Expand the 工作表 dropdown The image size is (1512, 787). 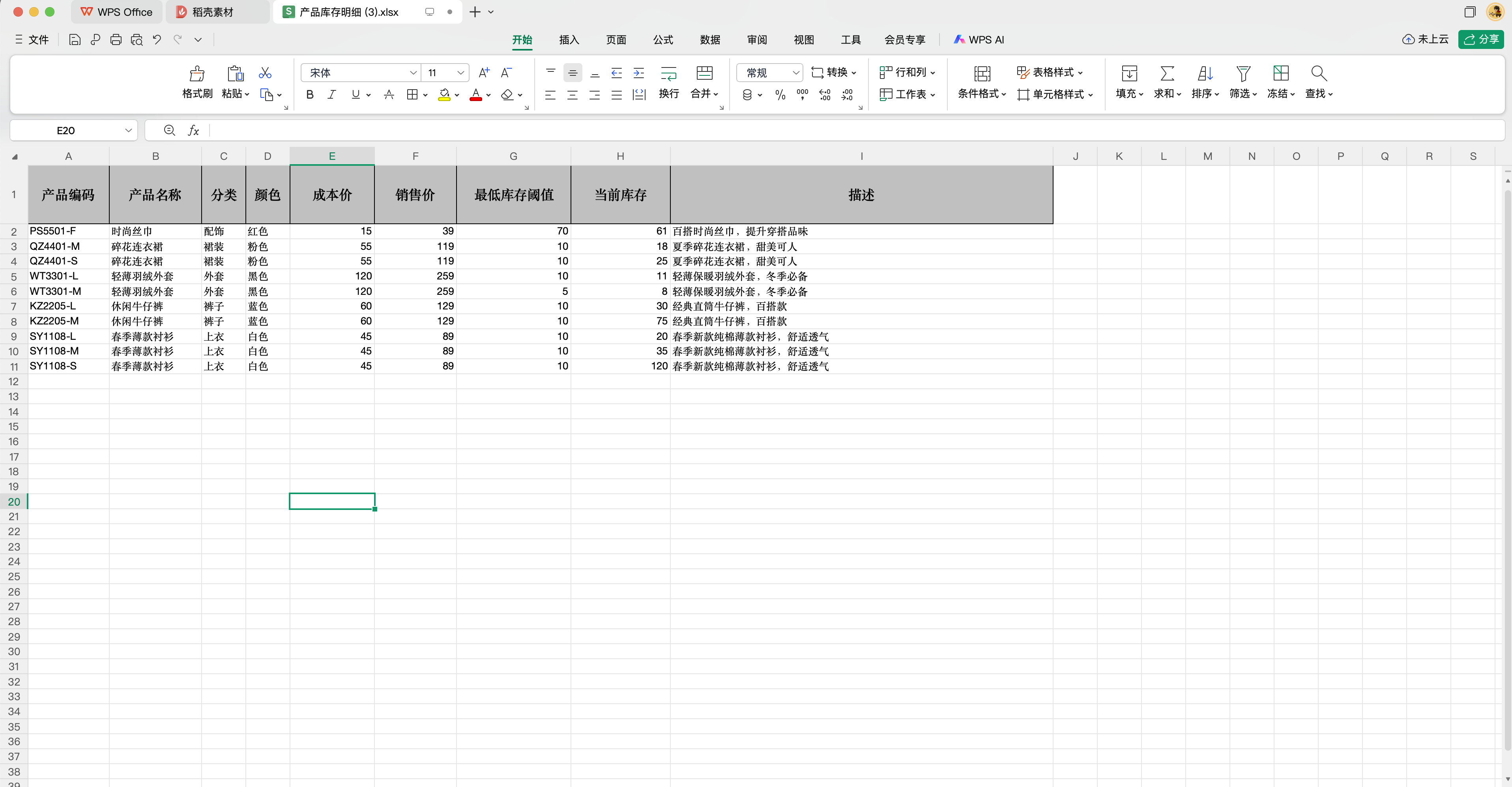[x=933, y=95]
